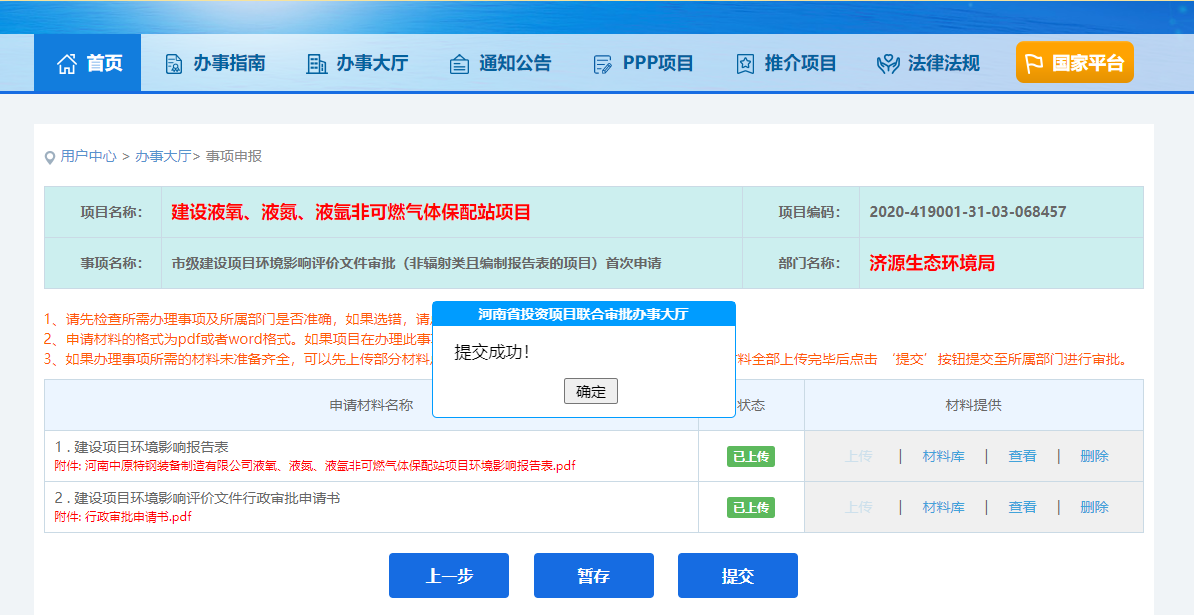This screenshot has height=615, width=1194.
Task: Click 用户中心 breadcrumb link
Action: tap(88, 156)
